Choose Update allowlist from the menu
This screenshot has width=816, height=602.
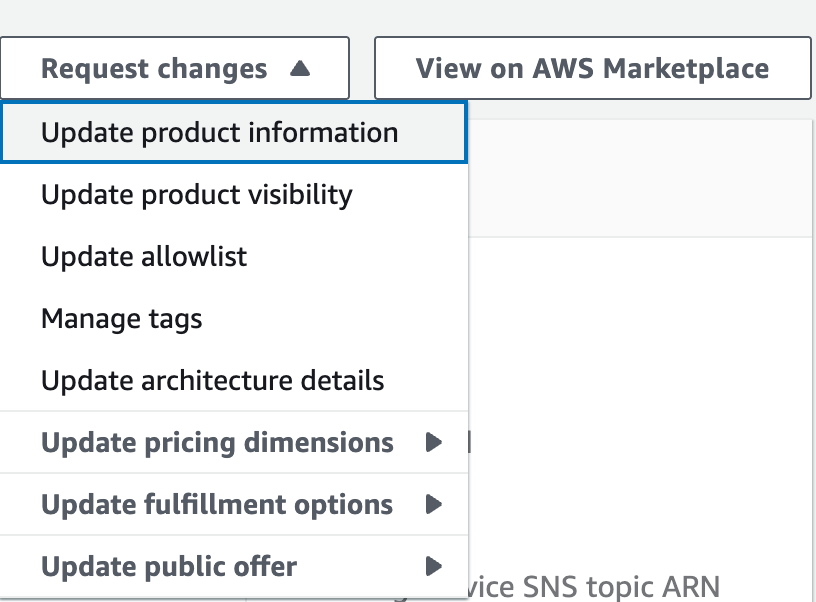(x=142, y=256)
